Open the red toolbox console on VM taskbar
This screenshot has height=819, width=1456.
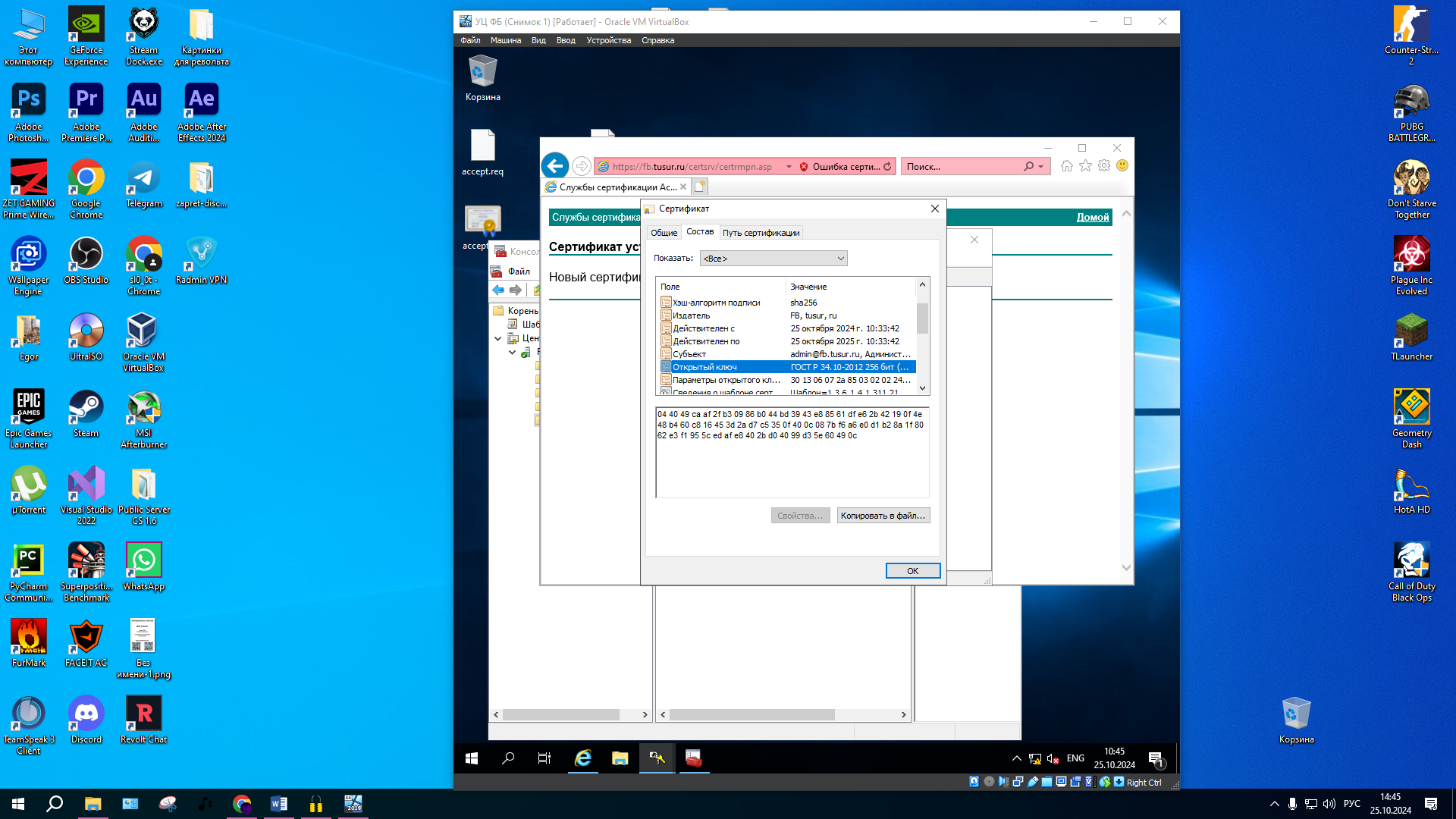tap(693, 758)
